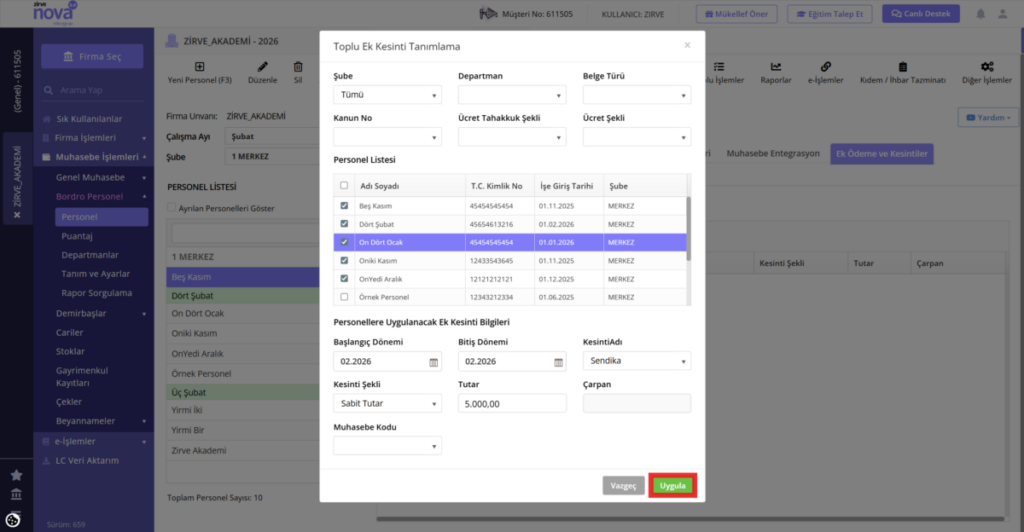Uncheck Beş Kasım in dialog list
This screenshot has width=1024, height=532.
[344, 206]
